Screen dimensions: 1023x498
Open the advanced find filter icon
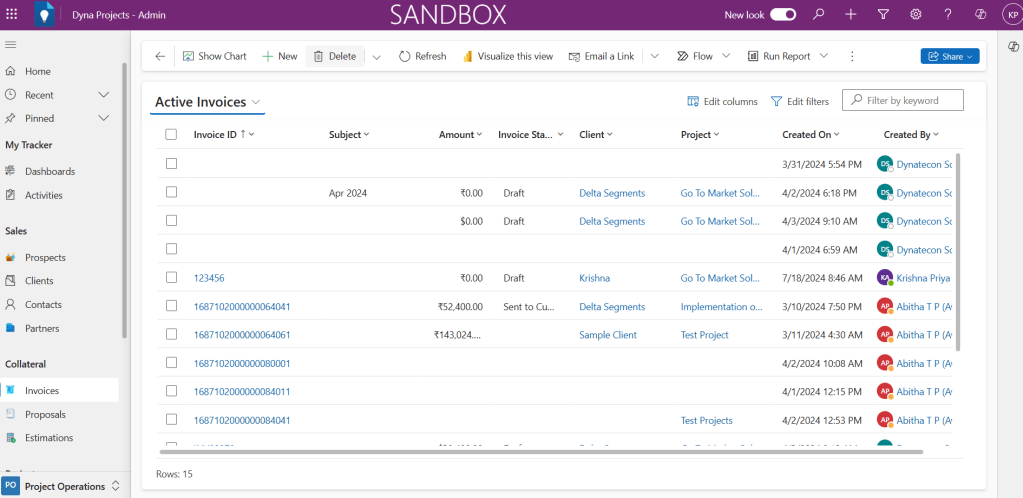click(x=883, y=14)
